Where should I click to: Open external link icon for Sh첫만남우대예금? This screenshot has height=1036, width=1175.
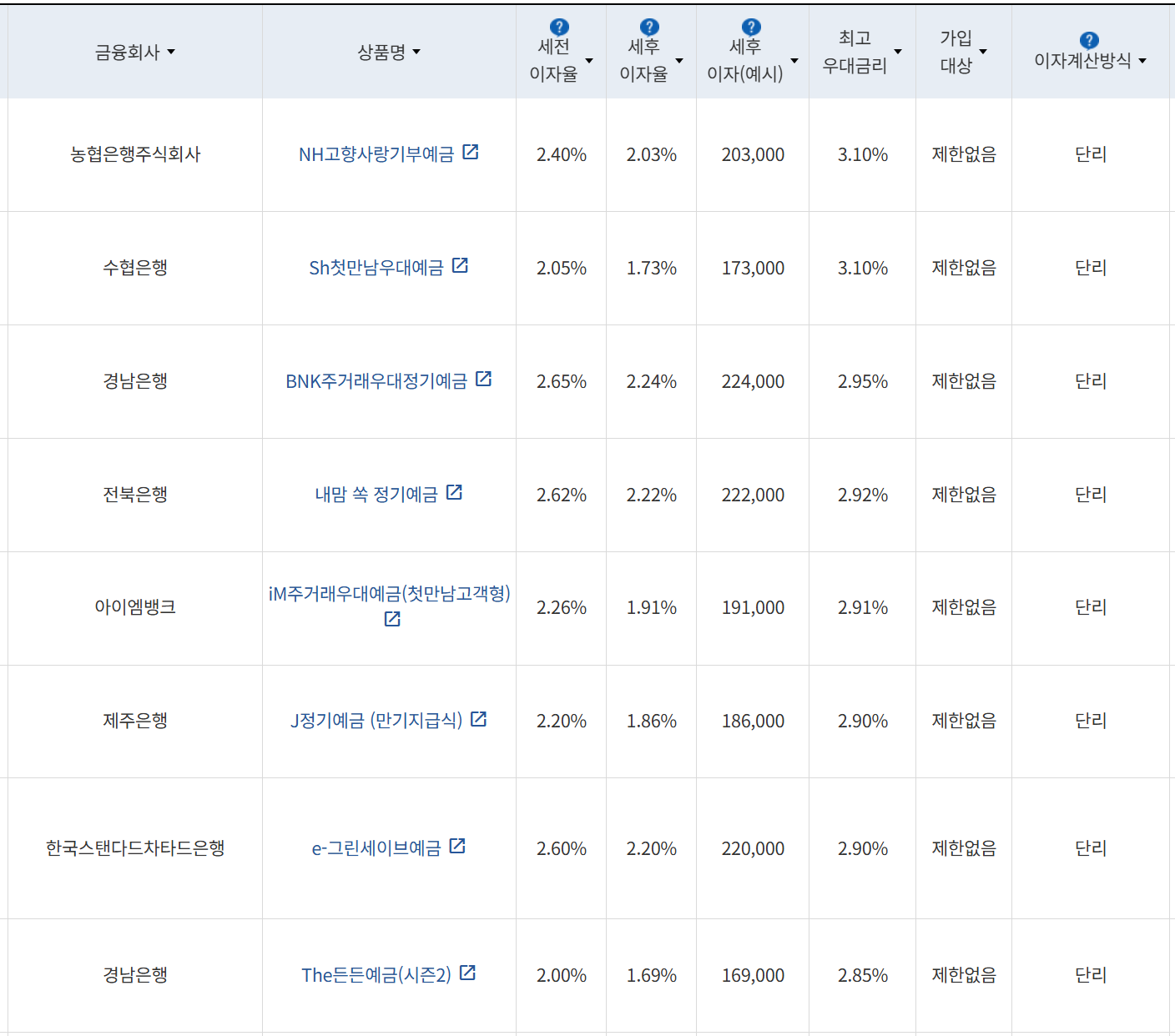[460, 265]
